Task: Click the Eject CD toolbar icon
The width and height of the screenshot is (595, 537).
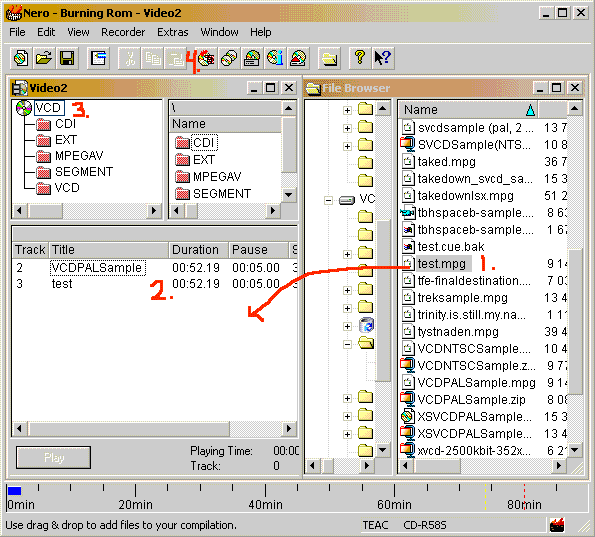Action: point(299,58)
